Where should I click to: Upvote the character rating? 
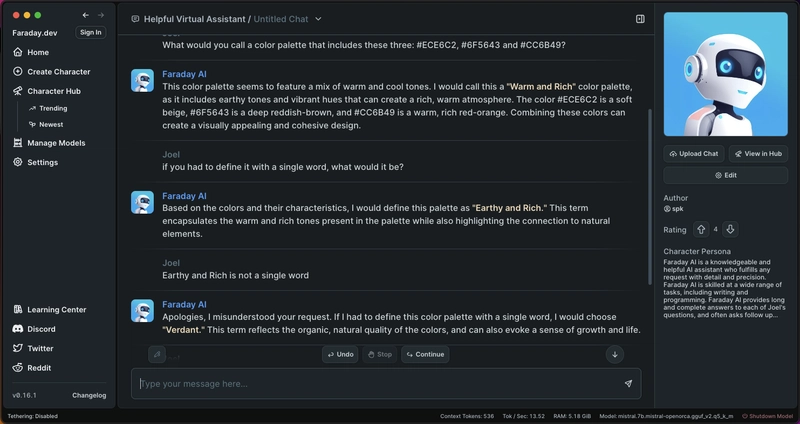click(701, 230)
